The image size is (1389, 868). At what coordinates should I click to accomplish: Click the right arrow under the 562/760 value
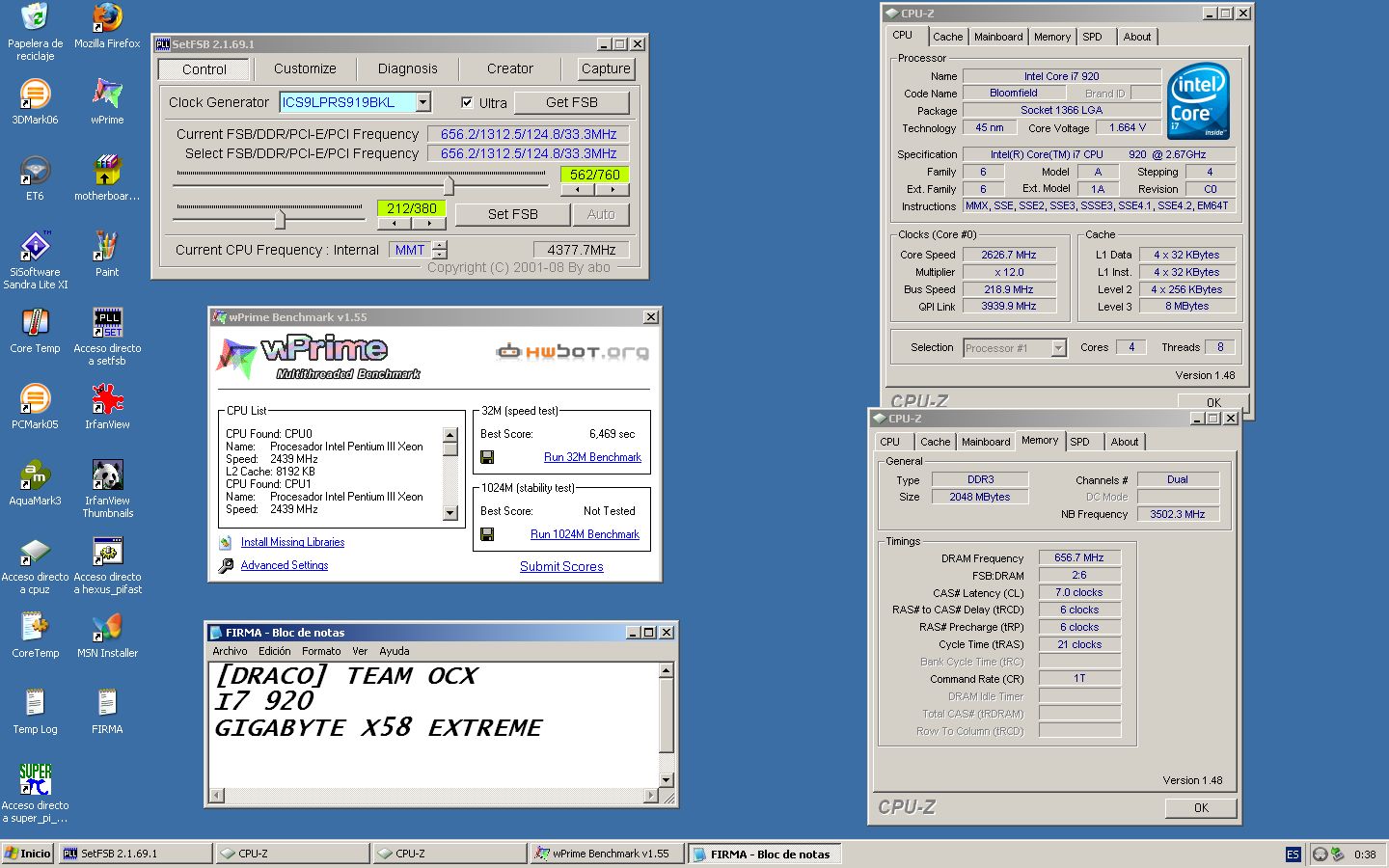click(x=613, y=190)
